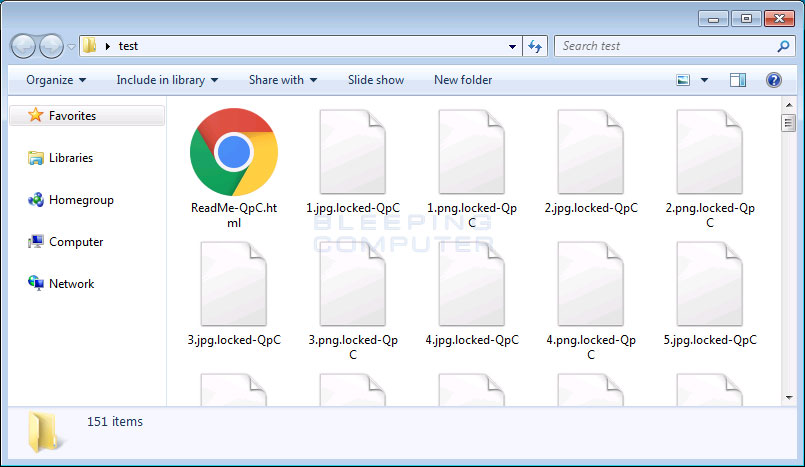
Task: Select the 1.jpg.locked-QpC file icon
Action: coord(353,152)
